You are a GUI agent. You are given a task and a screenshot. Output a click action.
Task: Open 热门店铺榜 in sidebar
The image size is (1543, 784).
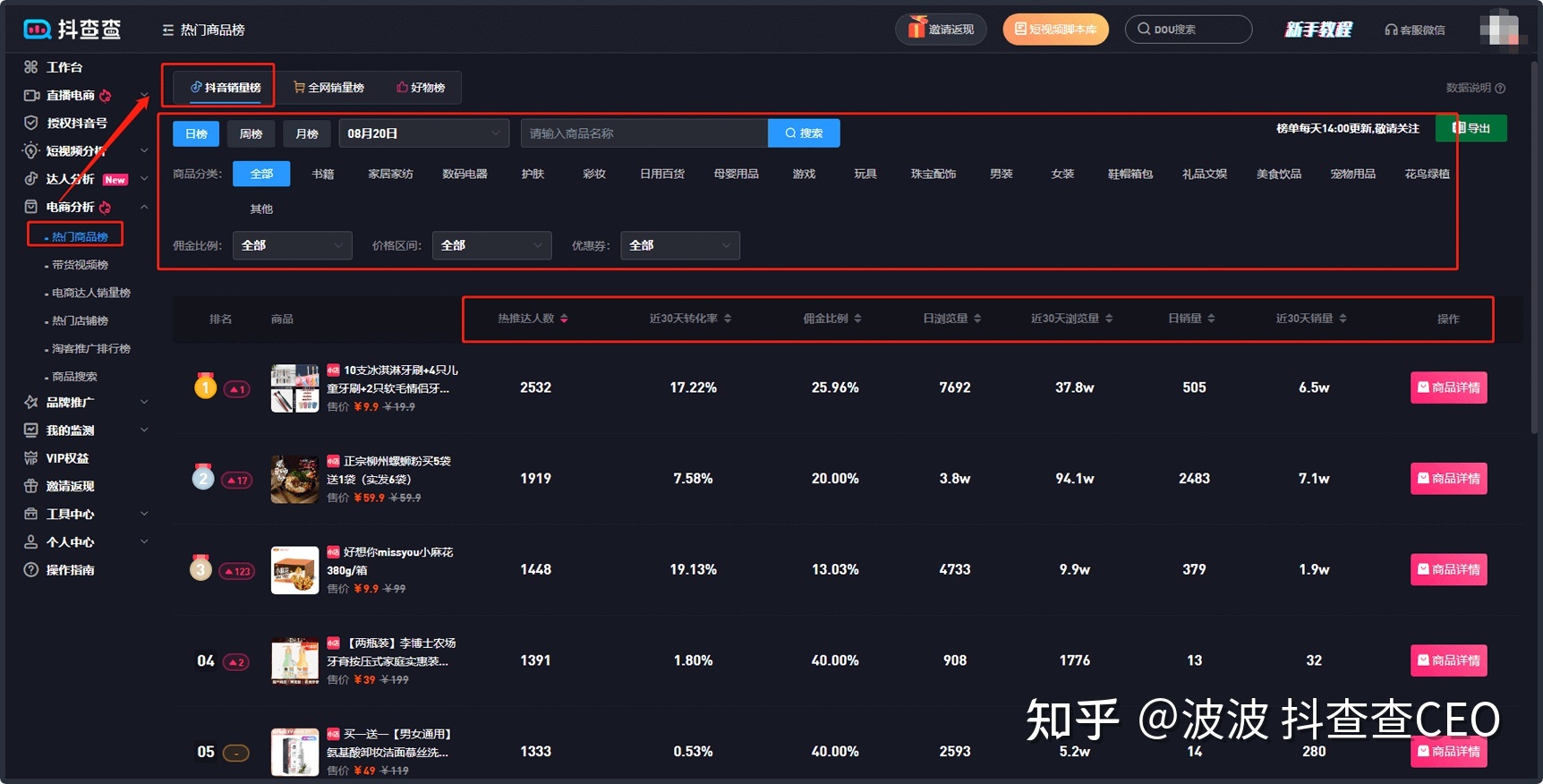(80, 320)
